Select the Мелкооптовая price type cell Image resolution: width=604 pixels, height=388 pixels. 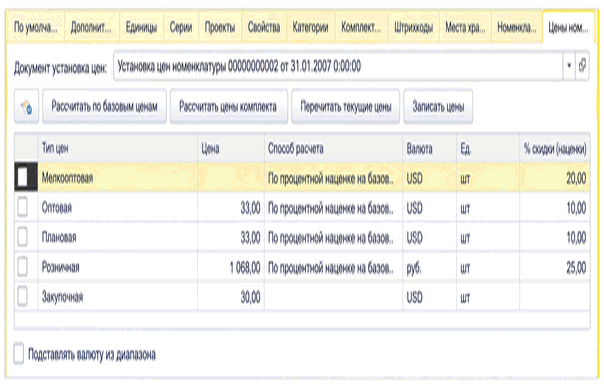click(x=117, y=177)
